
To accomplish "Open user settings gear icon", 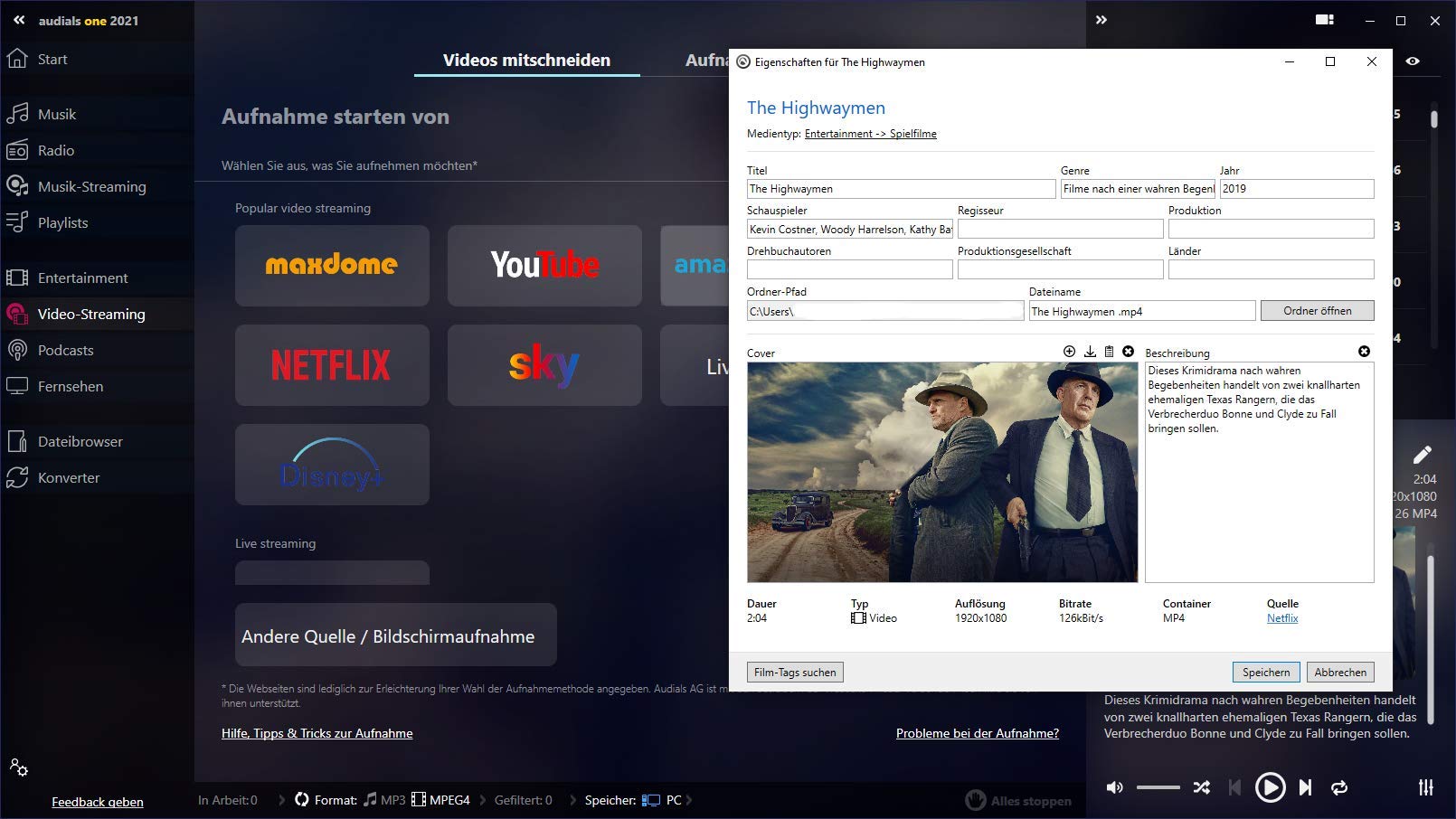I will click(19, 767).
